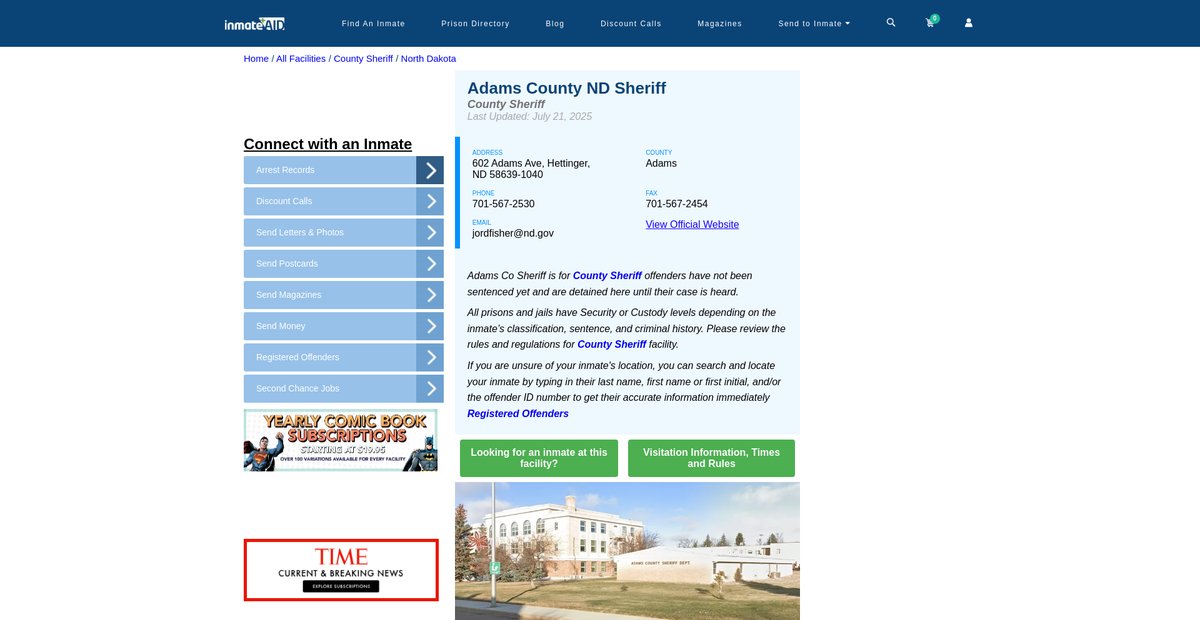This screenshot has width=1200, height=620.
Task: Open Discount Calls in top navigation
Action: point(631,23)
